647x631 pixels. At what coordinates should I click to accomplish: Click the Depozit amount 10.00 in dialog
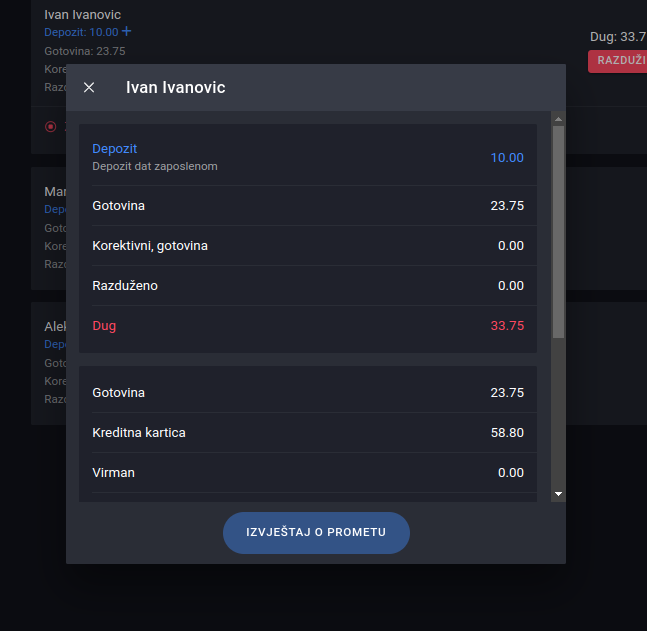[x=506, y=158]
